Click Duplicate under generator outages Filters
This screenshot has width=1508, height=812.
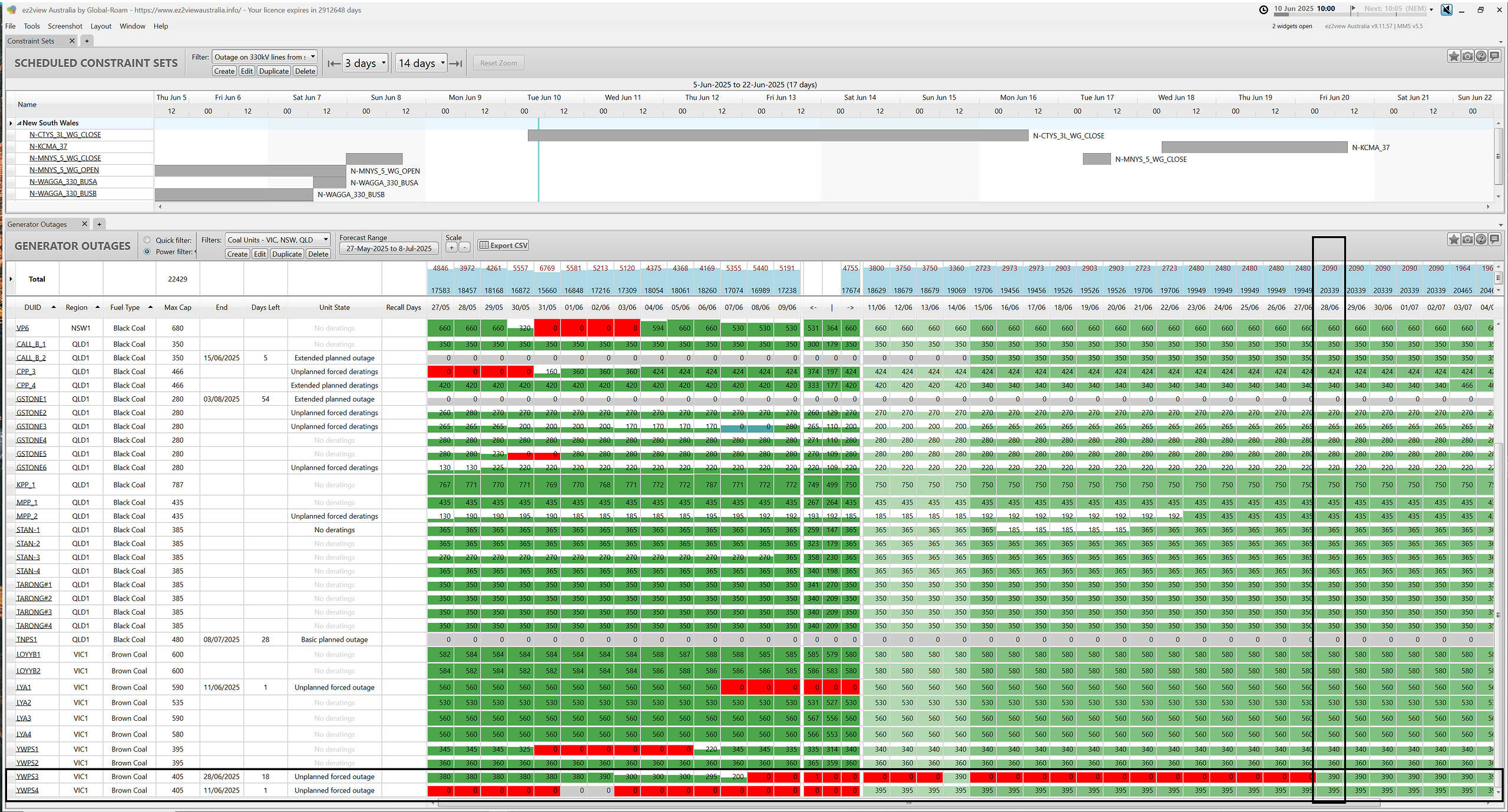pyautogui.click(x=287, y=254)
